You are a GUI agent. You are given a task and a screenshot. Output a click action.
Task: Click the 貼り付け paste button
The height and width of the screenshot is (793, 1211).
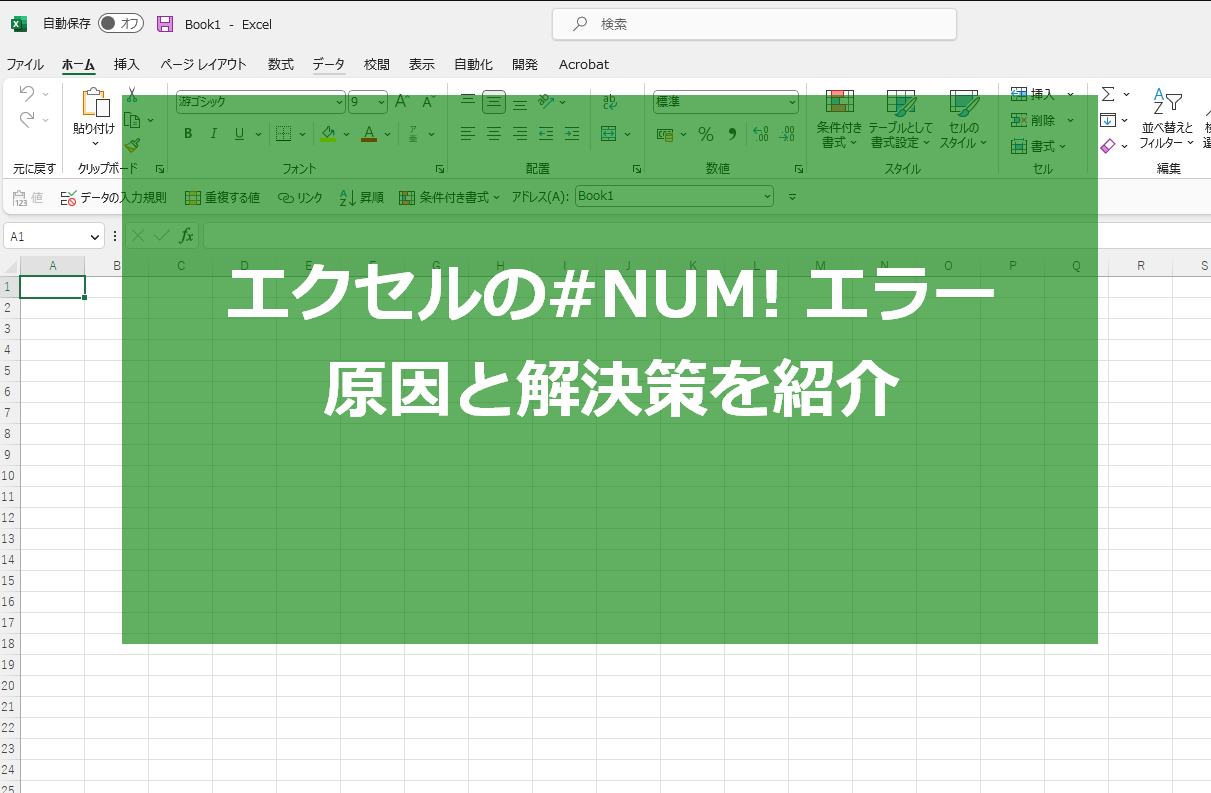point(94,113)
